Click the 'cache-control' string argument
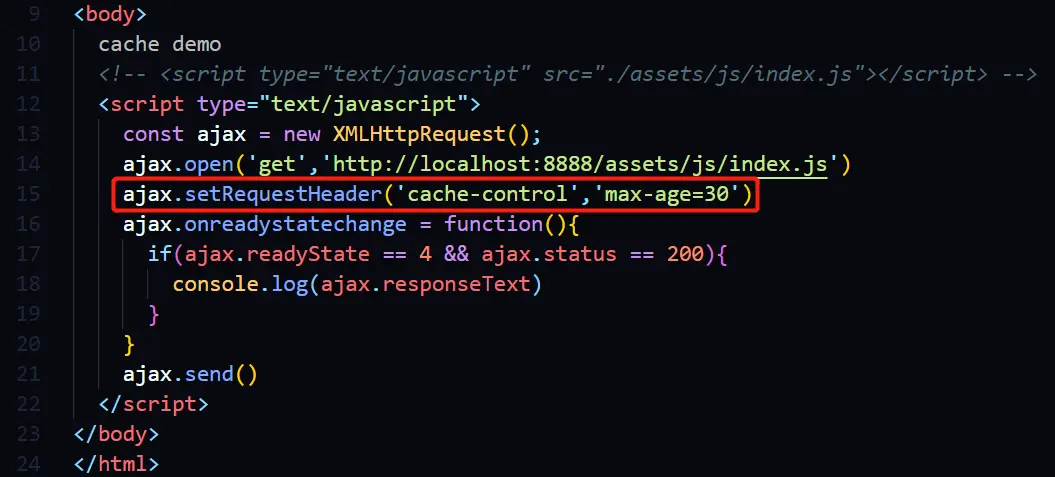The height and width of the screenshot is (477, 1055). pos(488,195)
